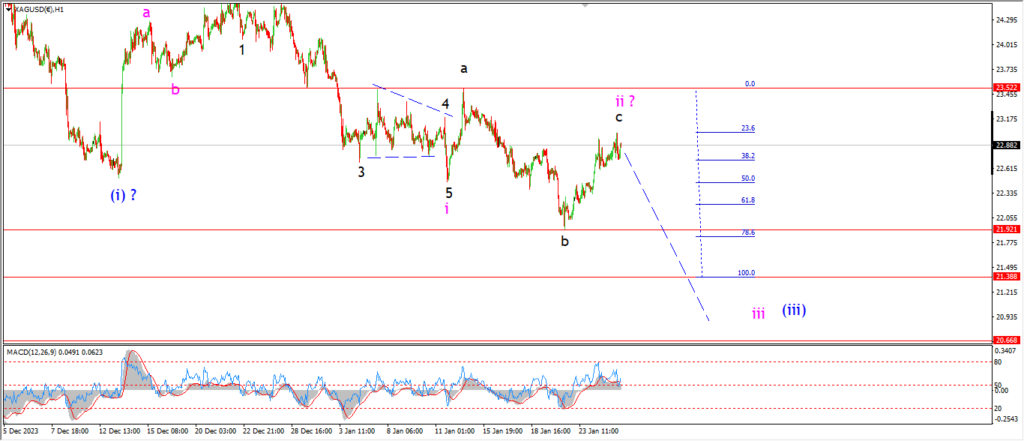Click the -0.2543 MACD scale value
The width and height of the screenshot is (1024, 441).
tap(1006, 419)
